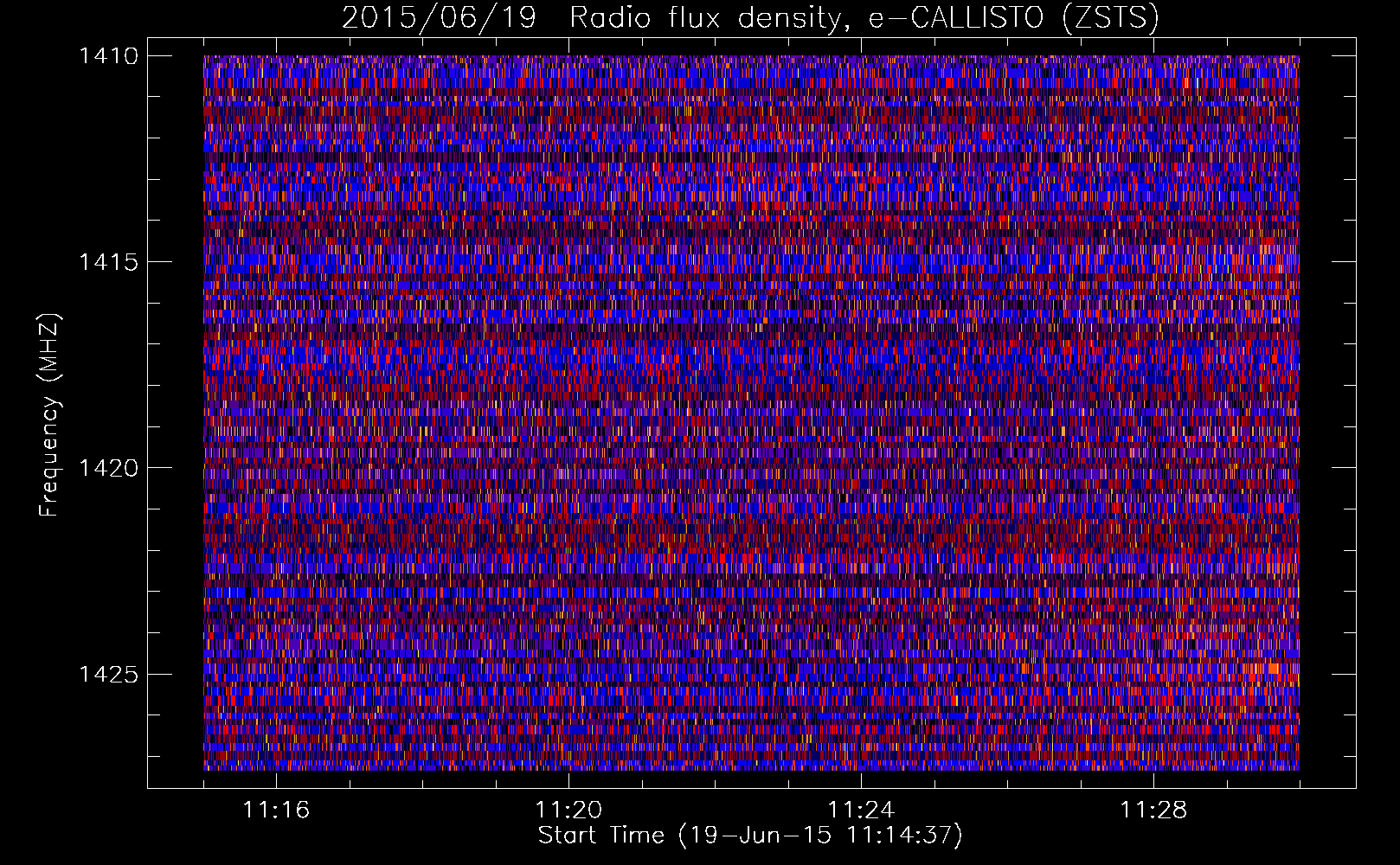Click the 11:24 time tick label

(x=861, y=810)
